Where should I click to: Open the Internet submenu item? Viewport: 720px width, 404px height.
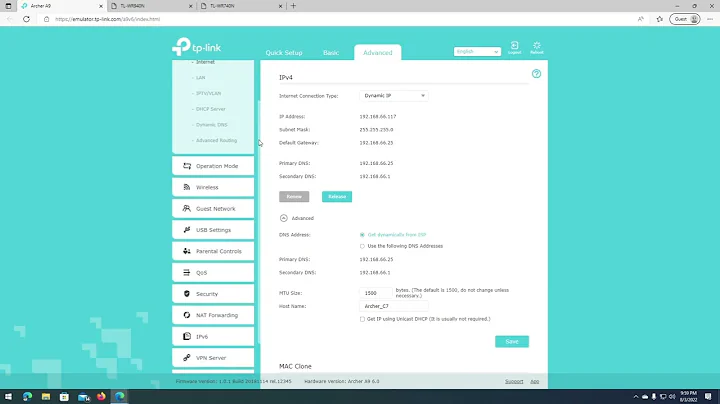point(205,62)
